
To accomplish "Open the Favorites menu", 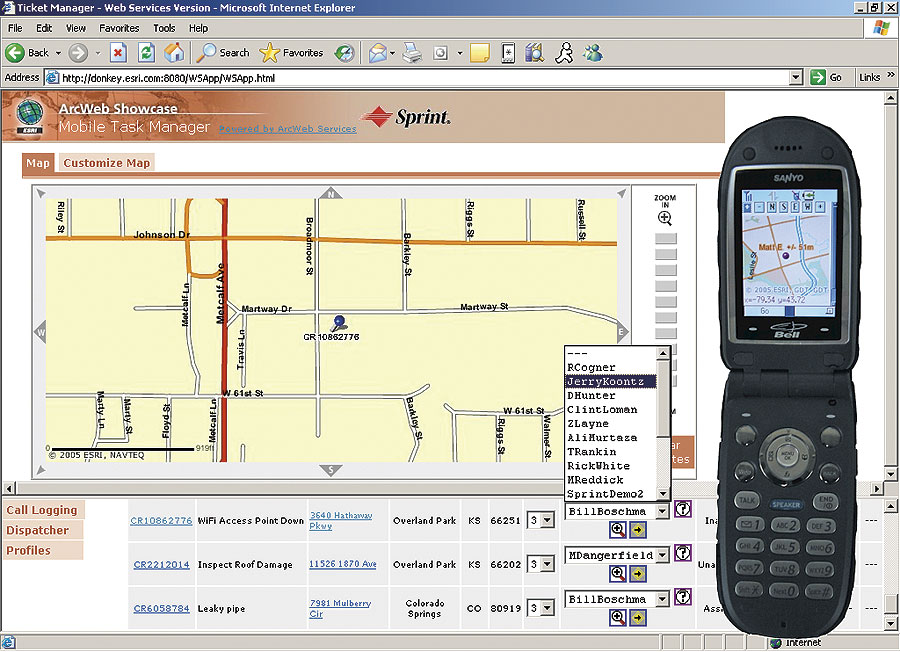I will (119, 28).
